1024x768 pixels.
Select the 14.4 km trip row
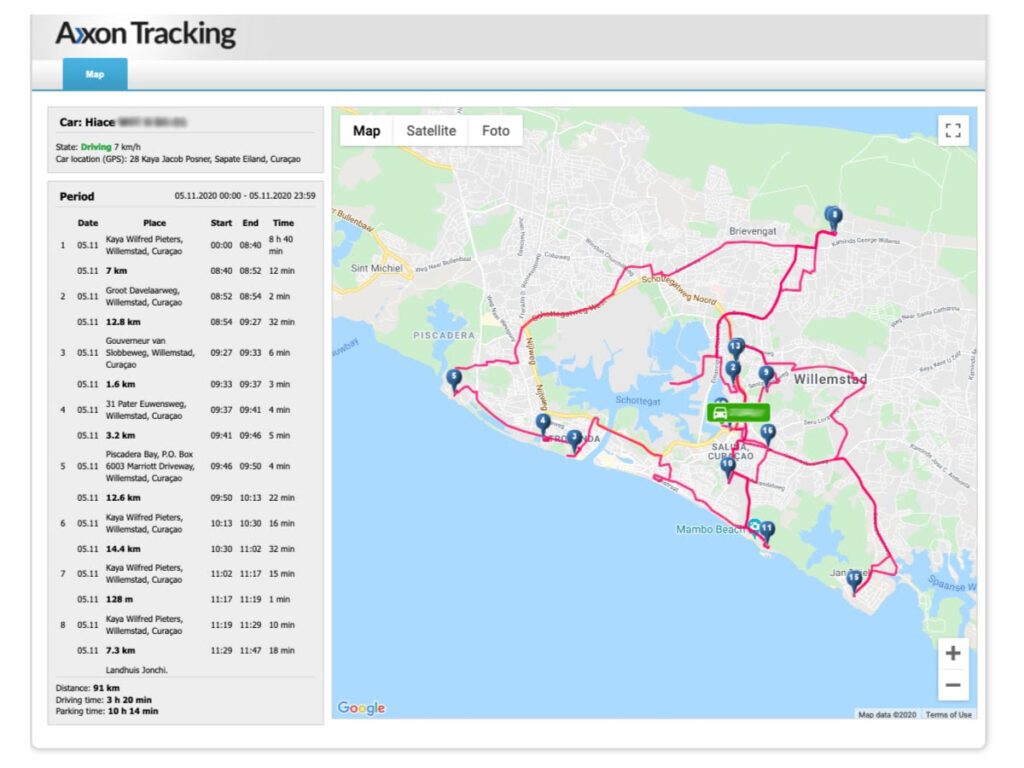coord(185,549)
